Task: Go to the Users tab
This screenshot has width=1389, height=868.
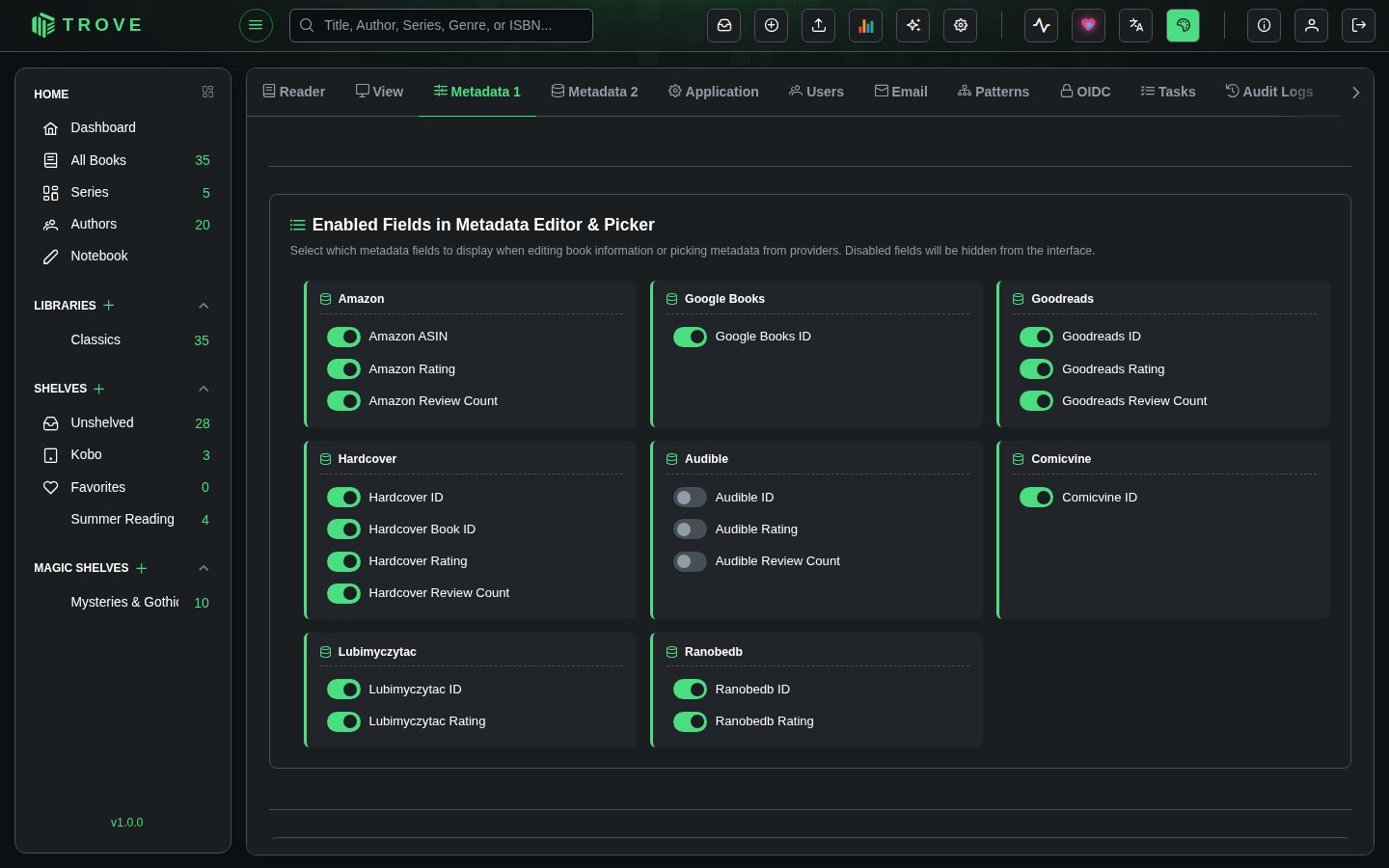Action: pos(816,92)
